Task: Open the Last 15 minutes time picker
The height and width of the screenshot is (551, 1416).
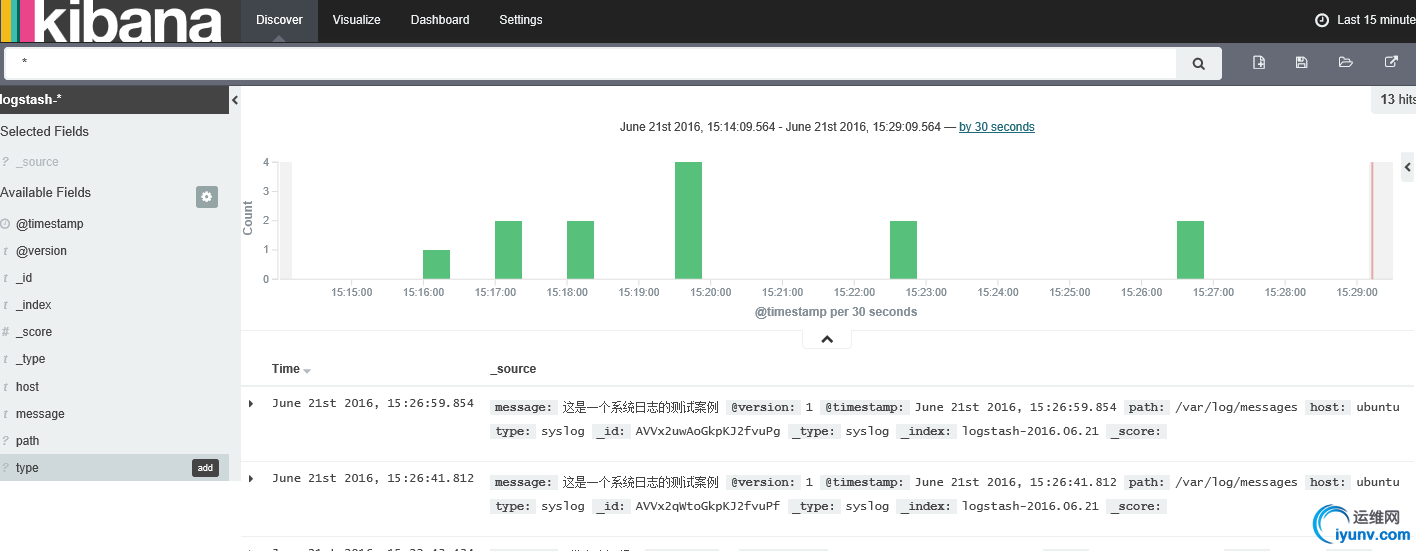Action: pos(1365,20)
